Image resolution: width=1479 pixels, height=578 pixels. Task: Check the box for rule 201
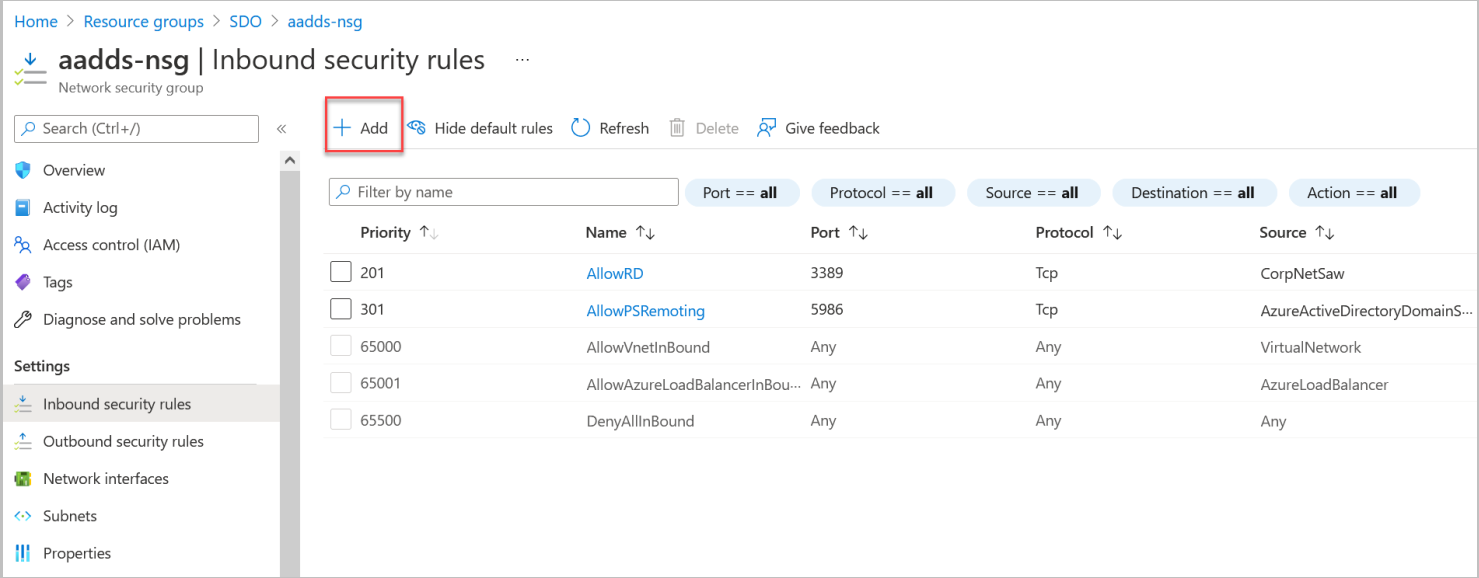tap(341, 272)
